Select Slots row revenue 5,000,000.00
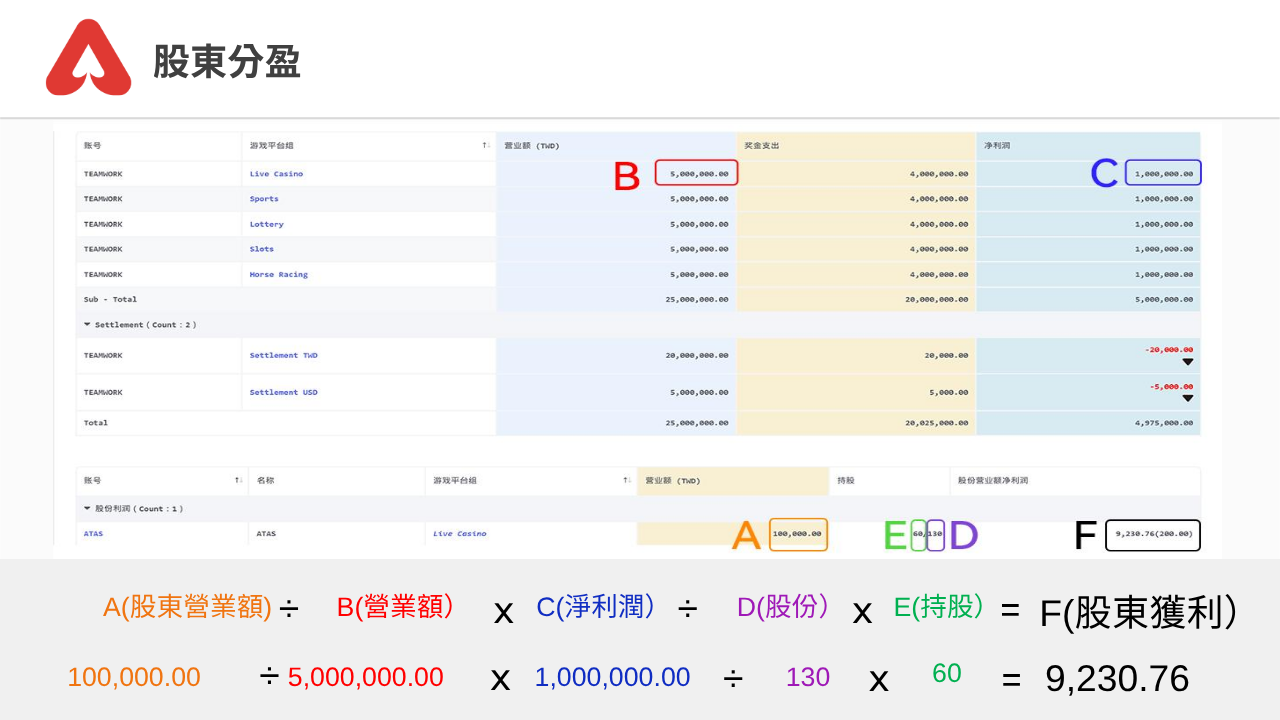This screenshot has height=720, width=1280. pyautogui.click(x=699, y=249)
